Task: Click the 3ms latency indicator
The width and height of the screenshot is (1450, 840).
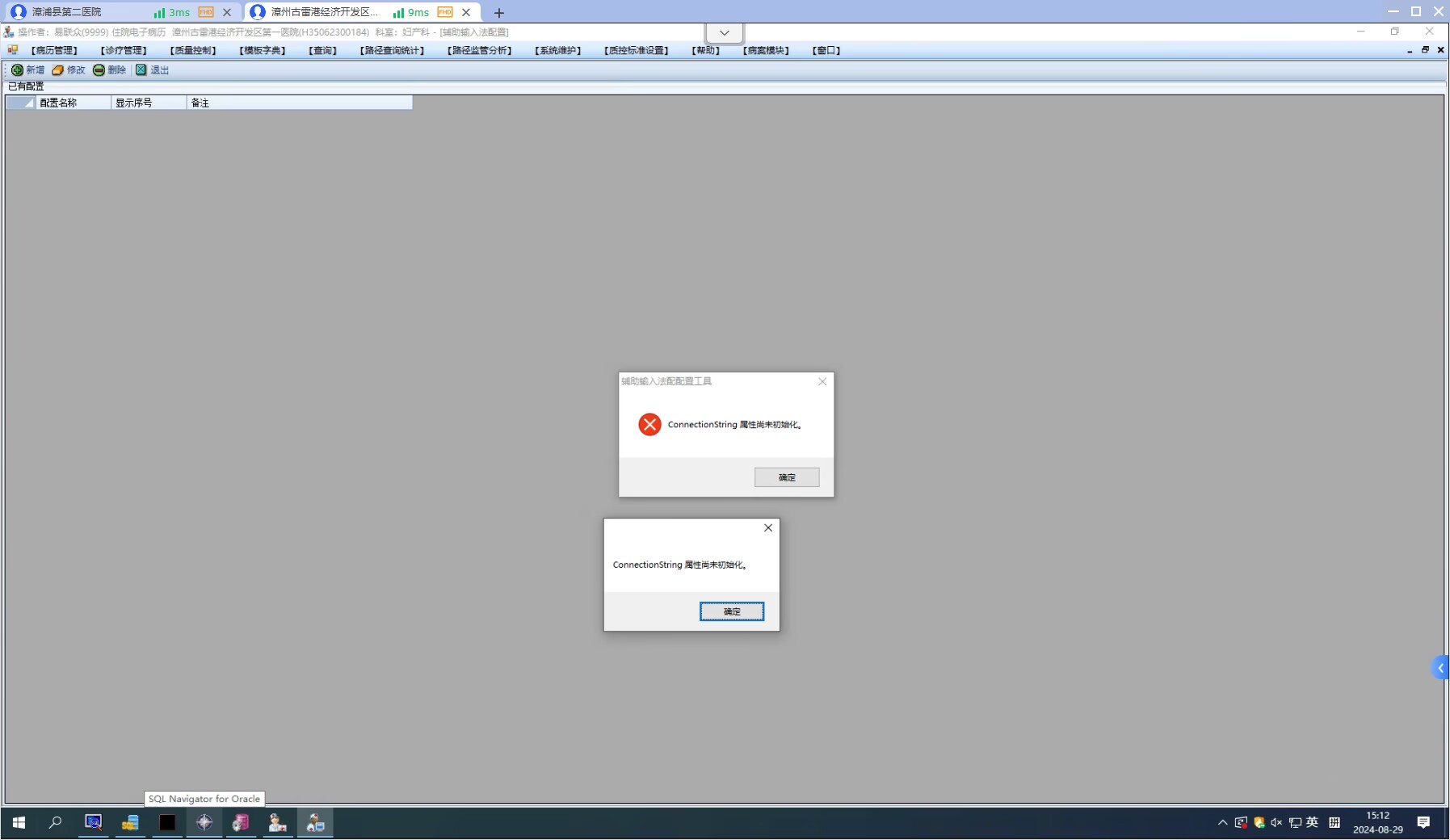Action: (172, 12)
